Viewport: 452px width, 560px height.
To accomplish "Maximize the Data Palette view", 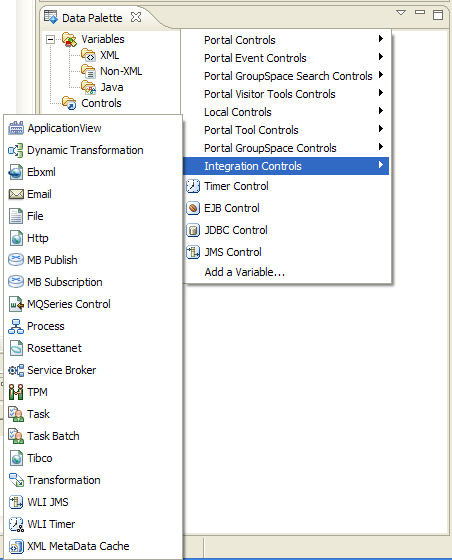I will click(x=438, y=15).
